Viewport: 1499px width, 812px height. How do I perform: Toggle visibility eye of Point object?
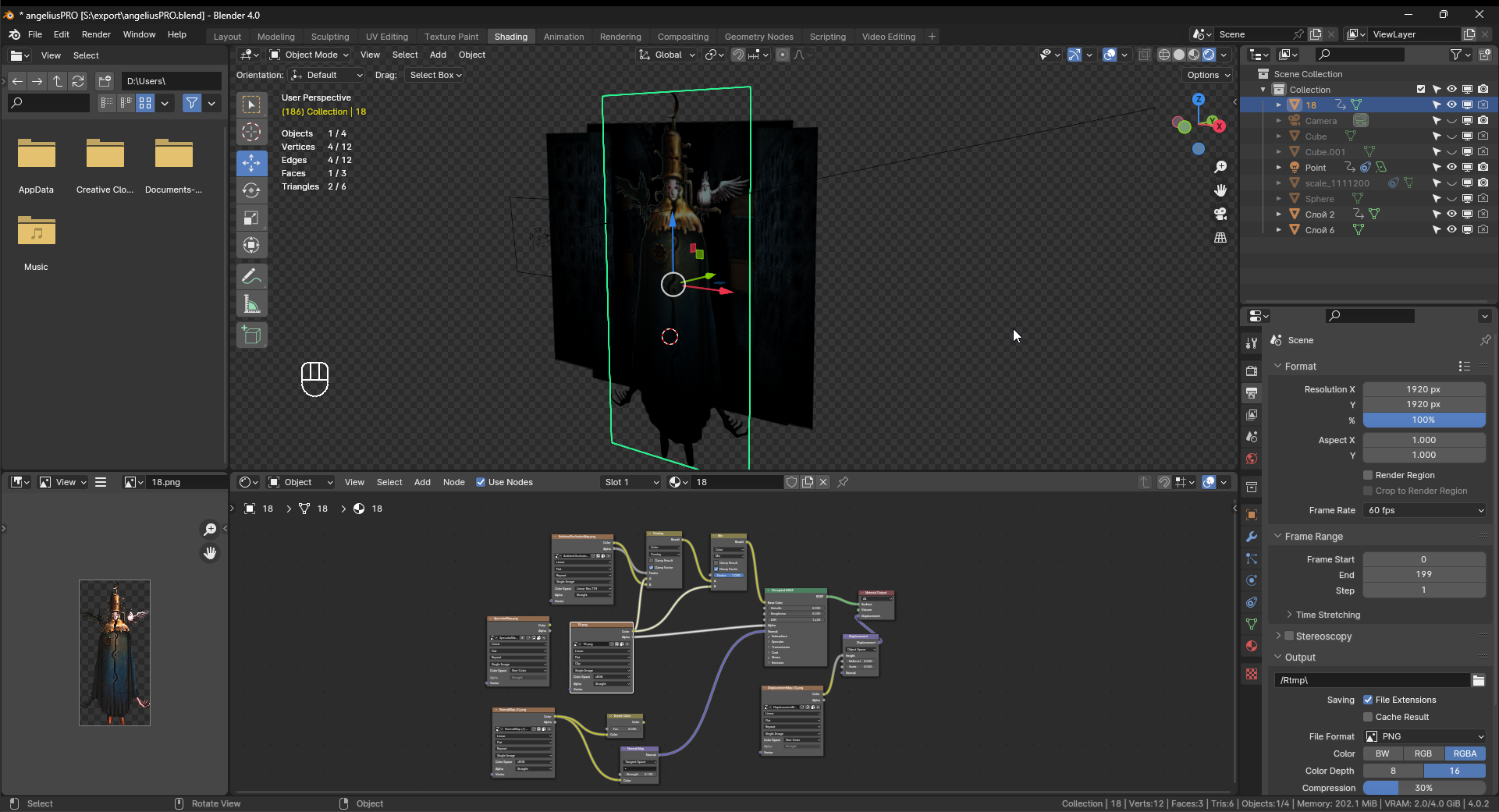tap(1451, 167)
